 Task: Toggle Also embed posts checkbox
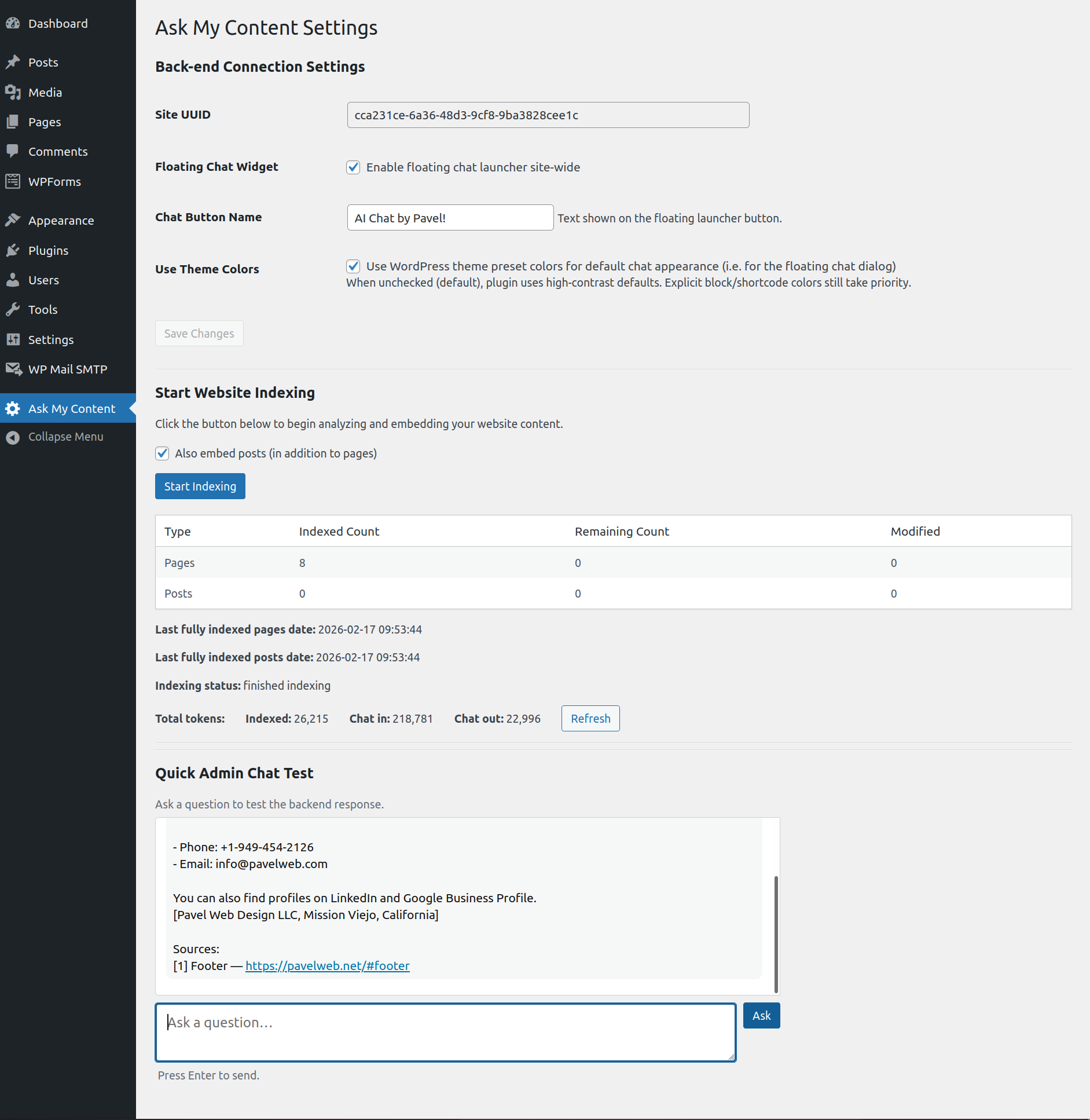point(162,453)
